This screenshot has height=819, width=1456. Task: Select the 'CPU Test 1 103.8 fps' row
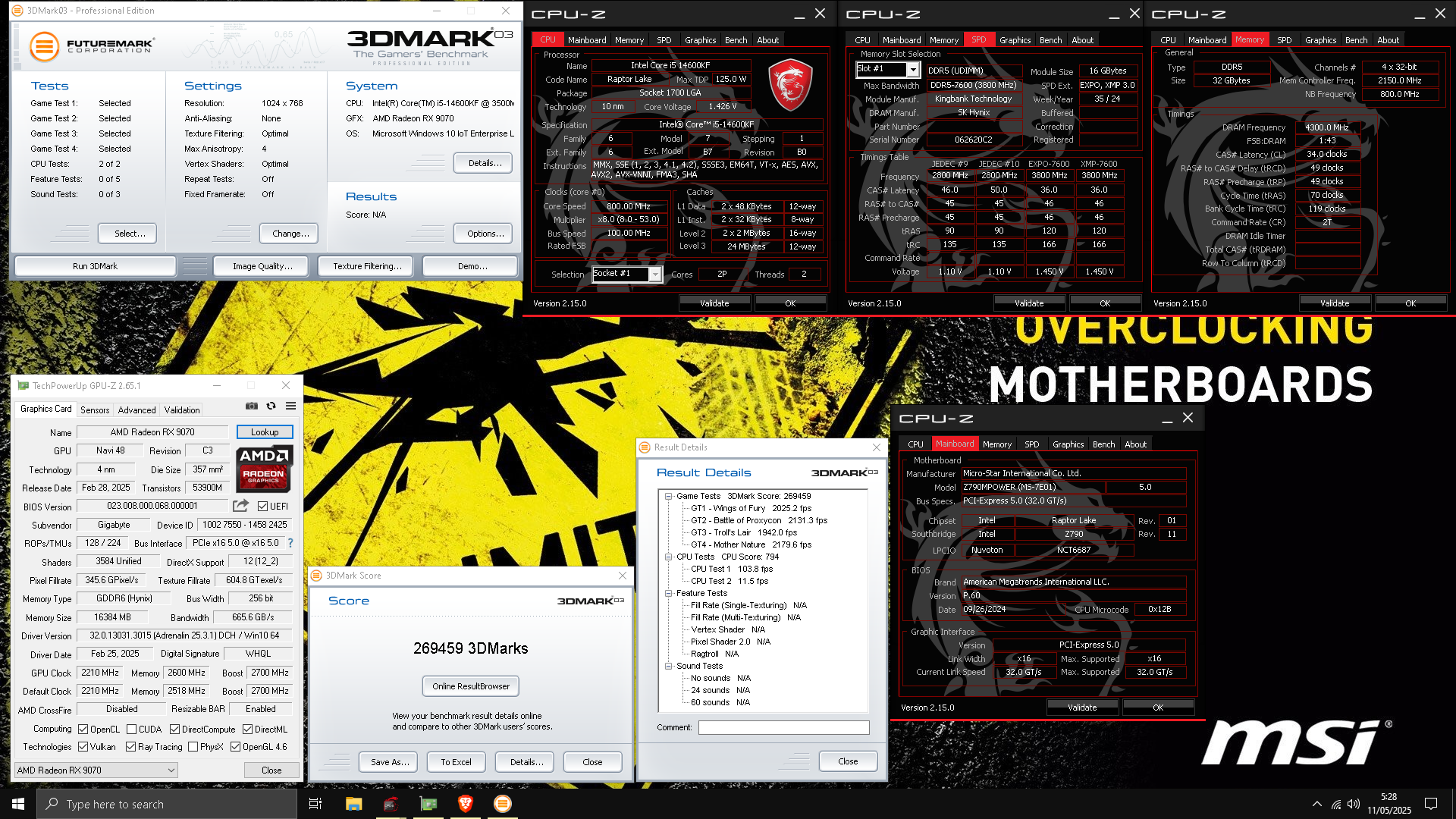coord(732,570)
